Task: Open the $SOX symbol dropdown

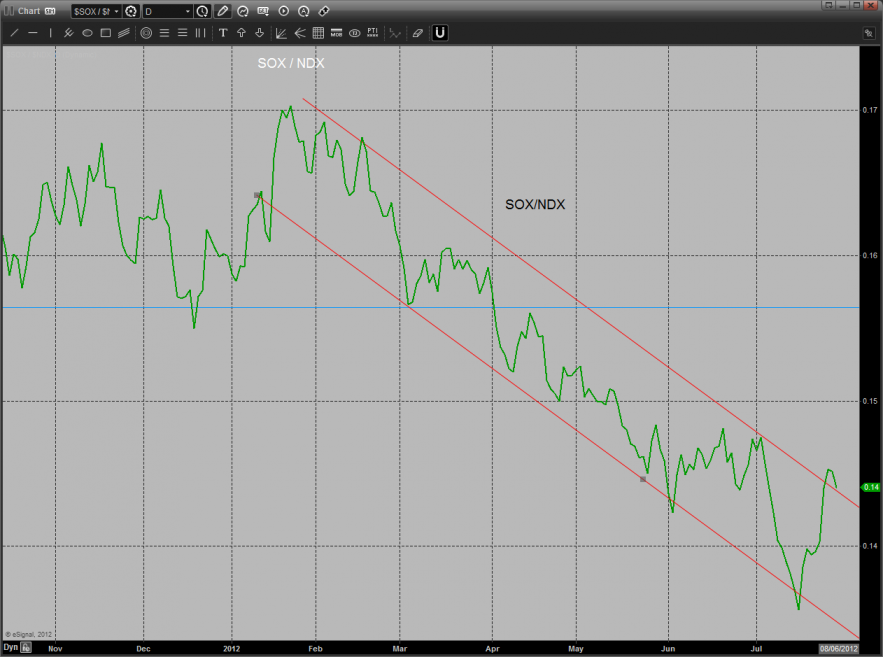Action: [x=96, y=11]
